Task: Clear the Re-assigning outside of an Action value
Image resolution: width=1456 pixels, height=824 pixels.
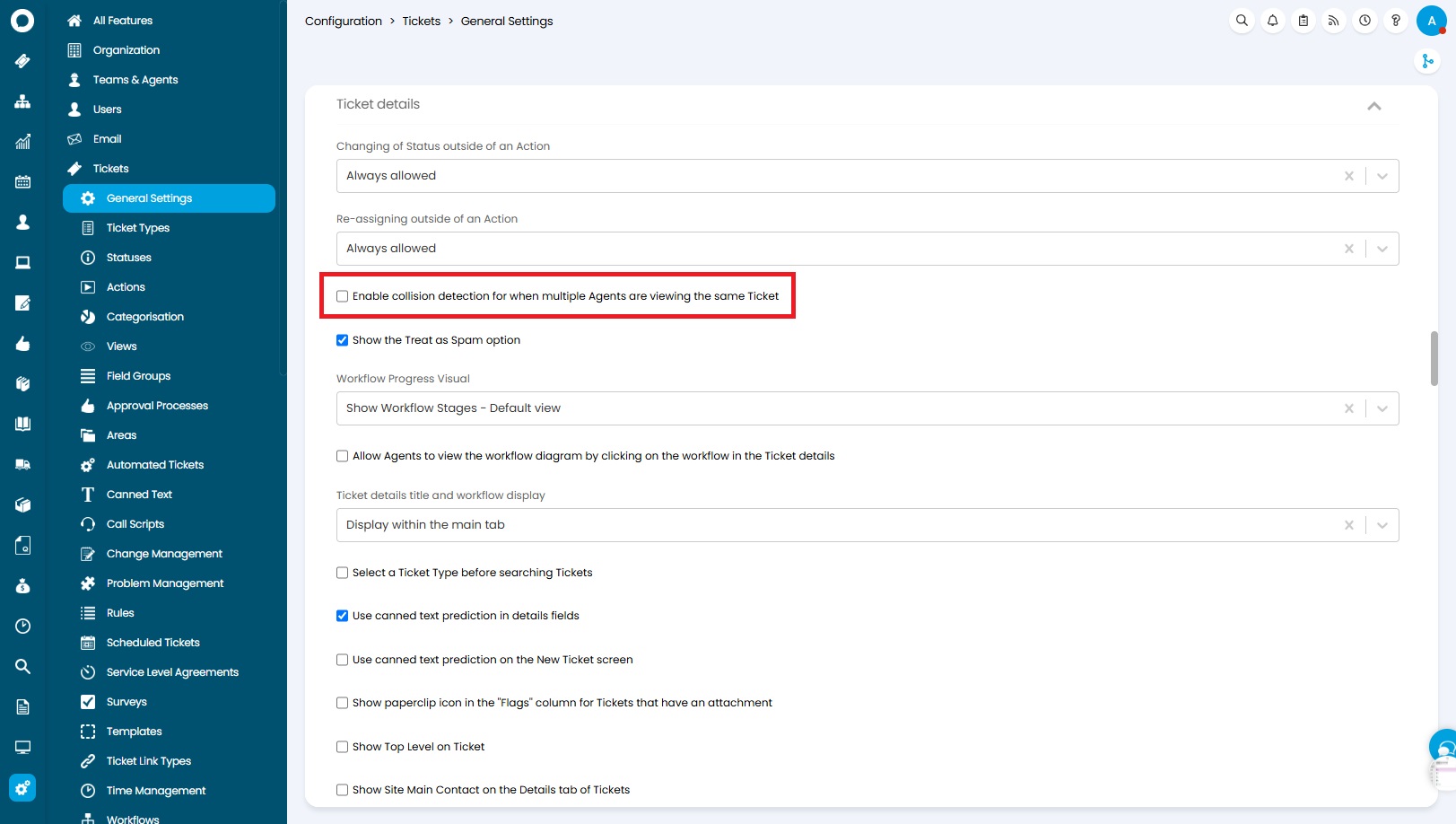Action: click(x=1348, y=249)
